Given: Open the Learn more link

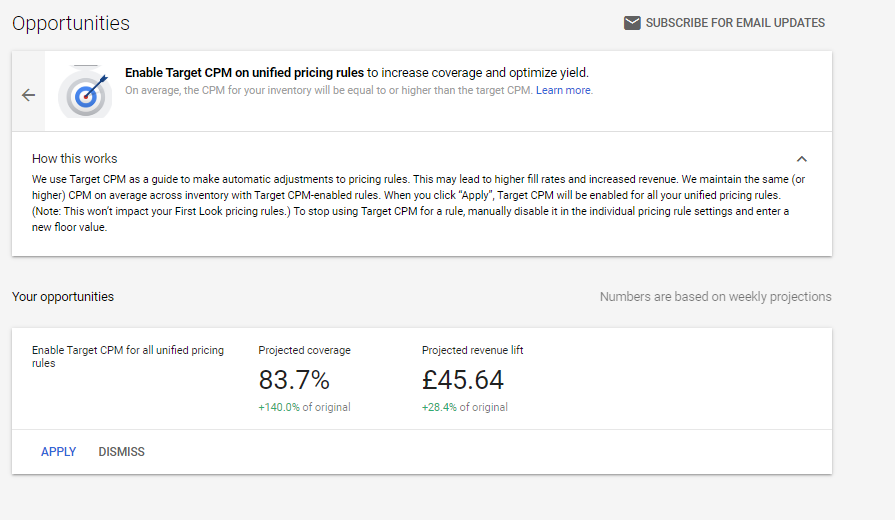Looking at the screenshot, I should (564, 91).
